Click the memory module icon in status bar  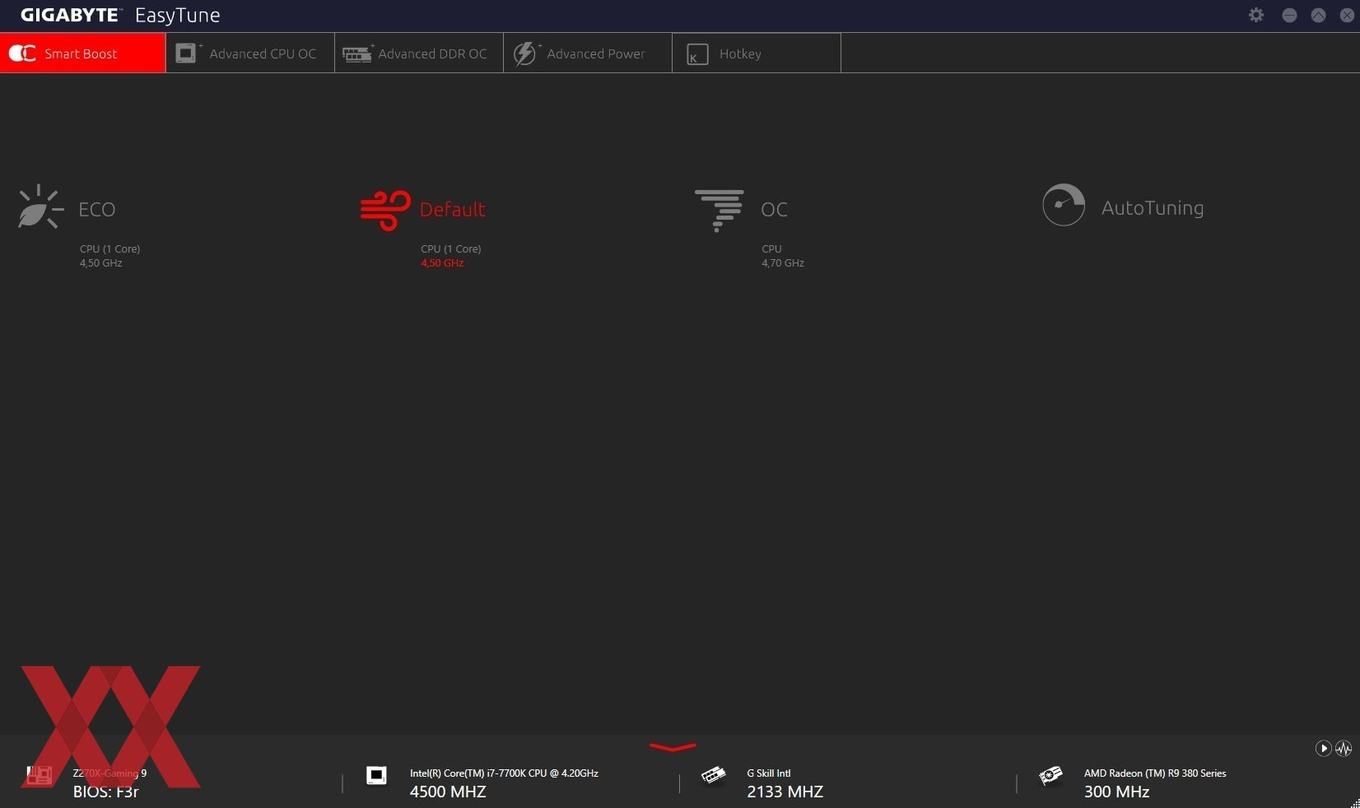tap(713, 775)
